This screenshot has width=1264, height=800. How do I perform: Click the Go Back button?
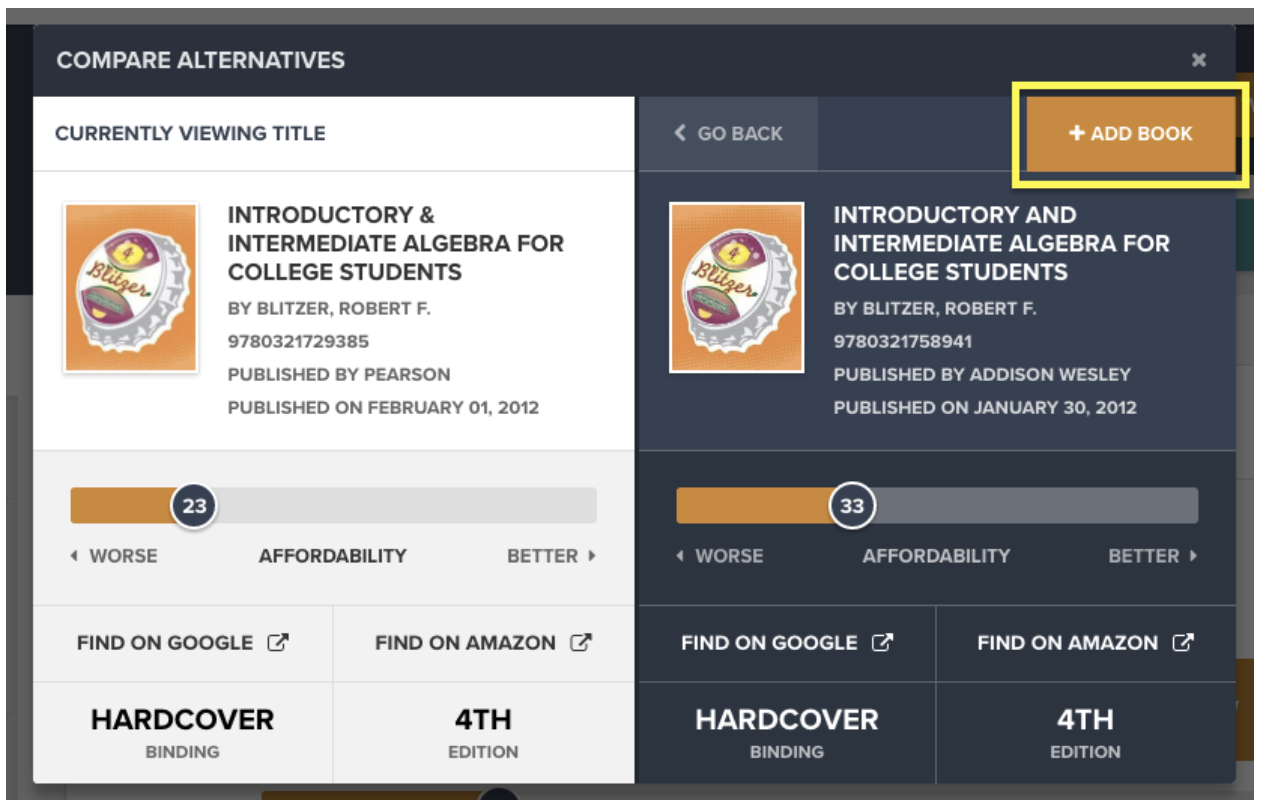click(x=728, y=134)
